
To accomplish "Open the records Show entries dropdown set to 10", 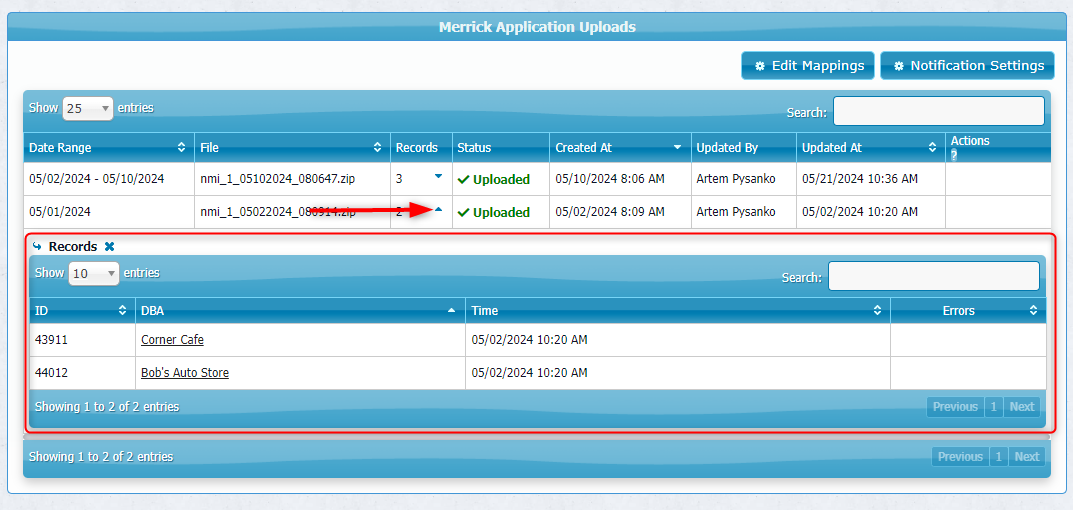I will click(93, 273).
